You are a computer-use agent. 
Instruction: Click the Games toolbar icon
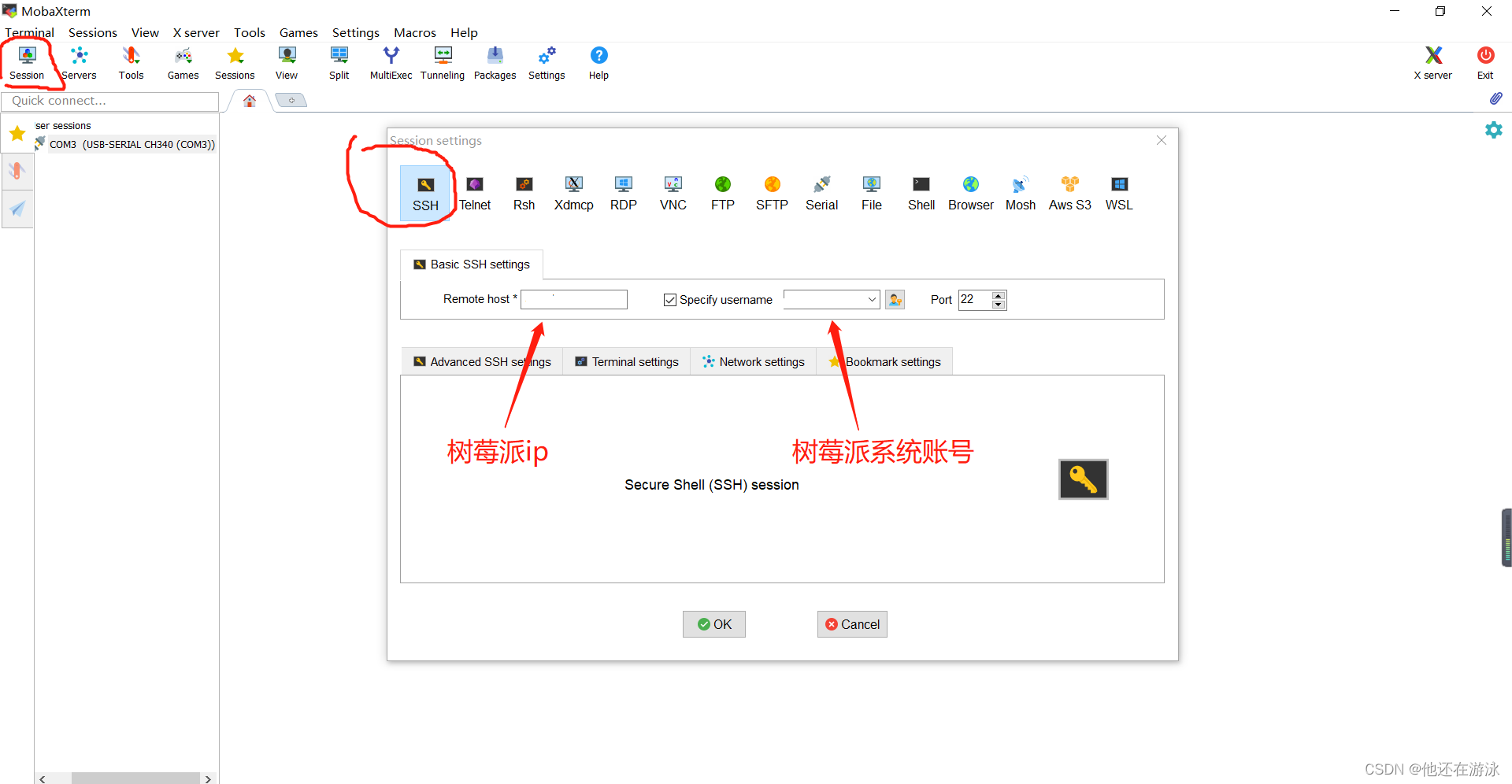click(183, 63)
